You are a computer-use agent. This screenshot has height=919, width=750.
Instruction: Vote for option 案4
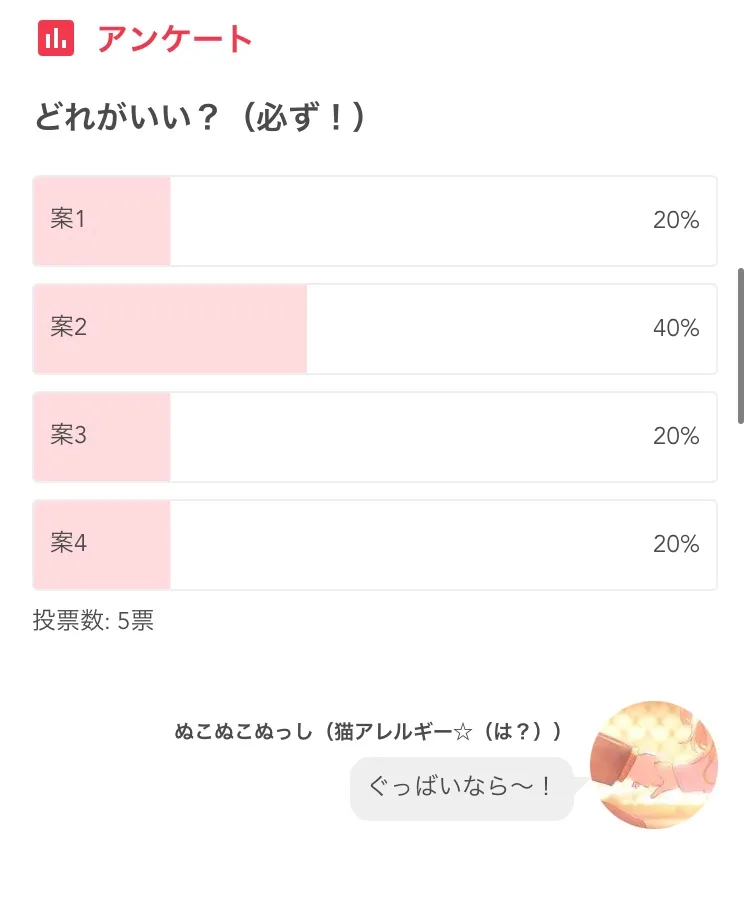coord(375,544)
